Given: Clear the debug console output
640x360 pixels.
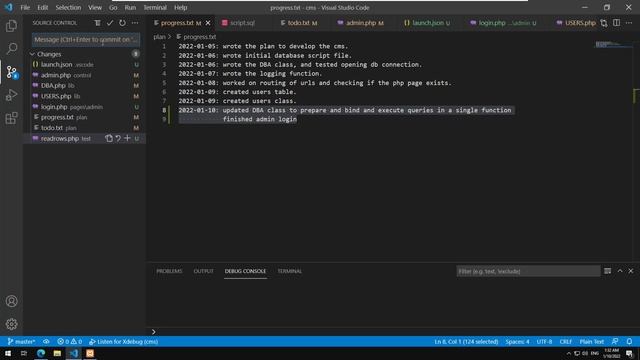Looking at the screenshot, I should 607,271.
